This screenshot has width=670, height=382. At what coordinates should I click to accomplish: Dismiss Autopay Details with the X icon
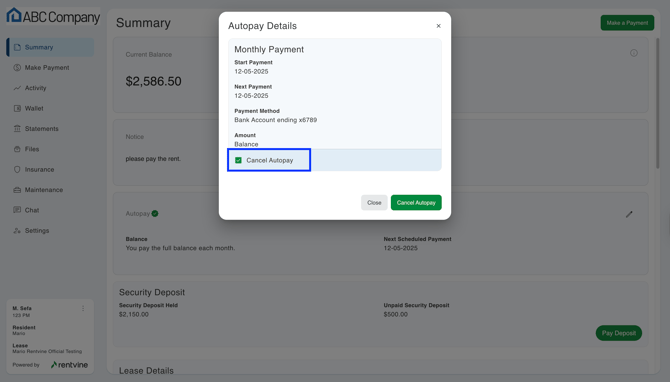click(x=438, y=26)
